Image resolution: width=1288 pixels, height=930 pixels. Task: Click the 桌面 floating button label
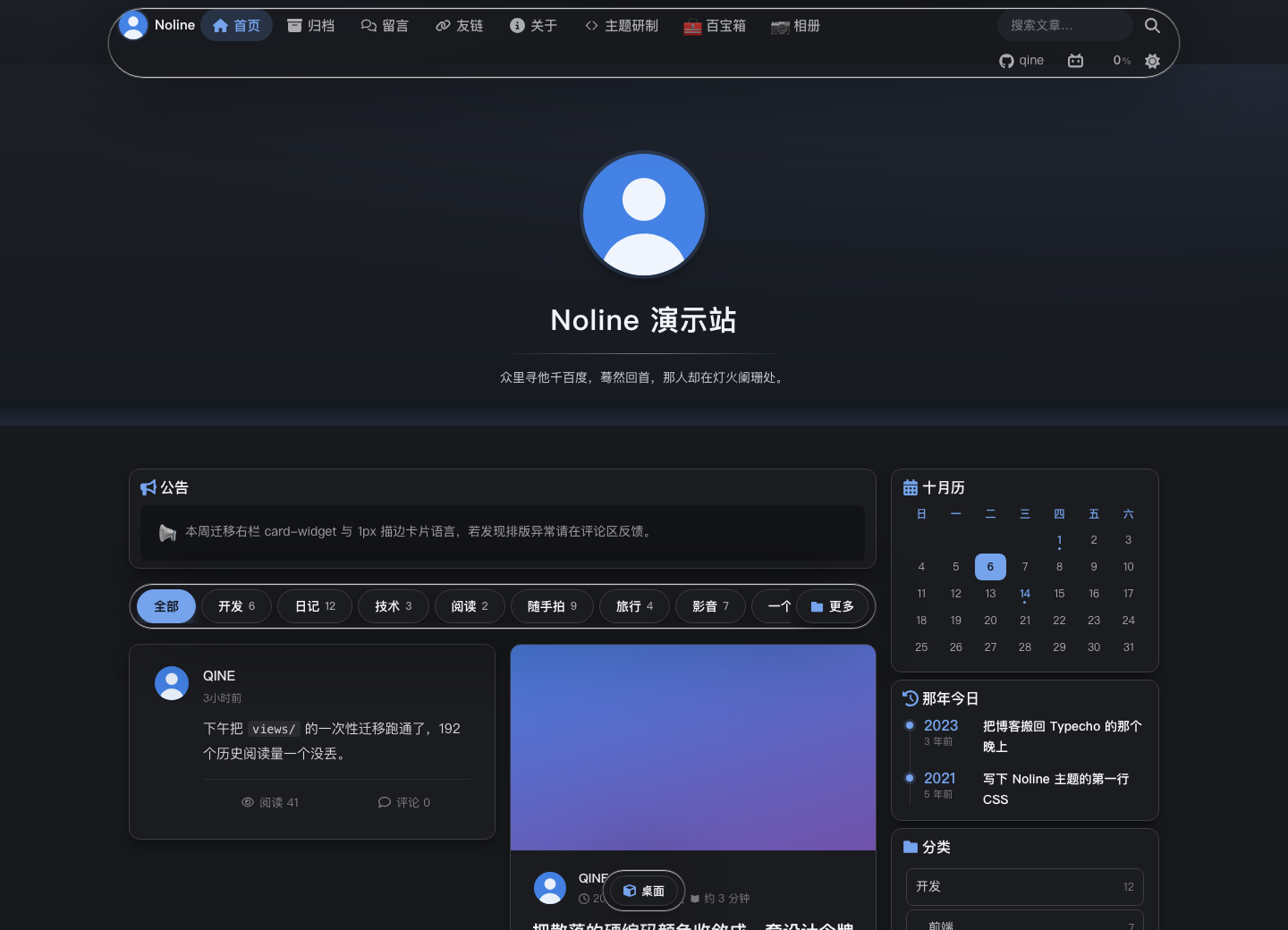[x=653, y=891]
